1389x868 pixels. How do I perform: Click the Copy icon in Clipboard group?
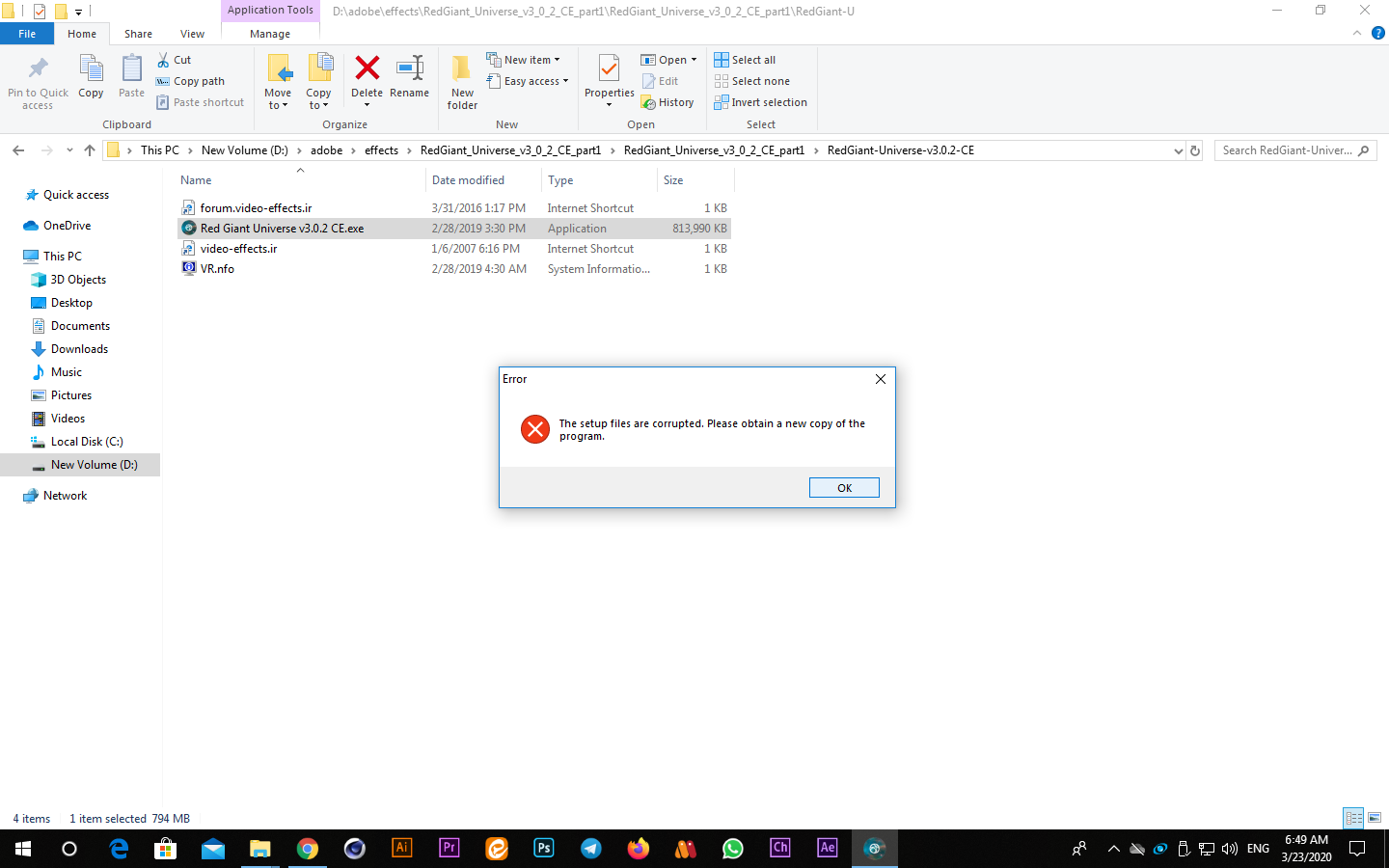91,69
